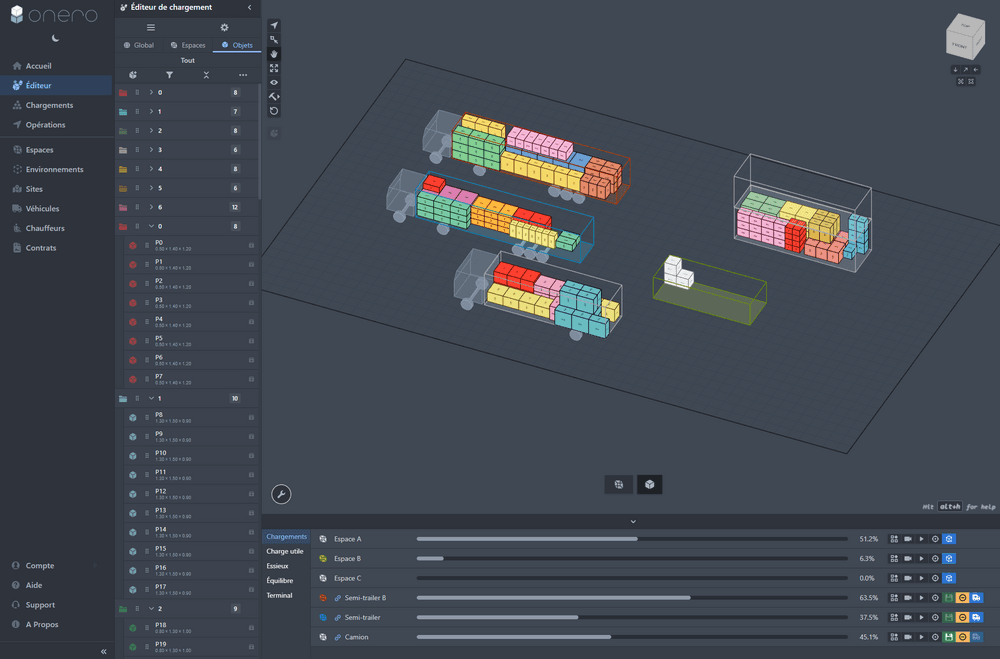This screenshot has height=659, width=1000.
Task: Open the wrench tool in the viewport corner
Action: tap(282, 494)
